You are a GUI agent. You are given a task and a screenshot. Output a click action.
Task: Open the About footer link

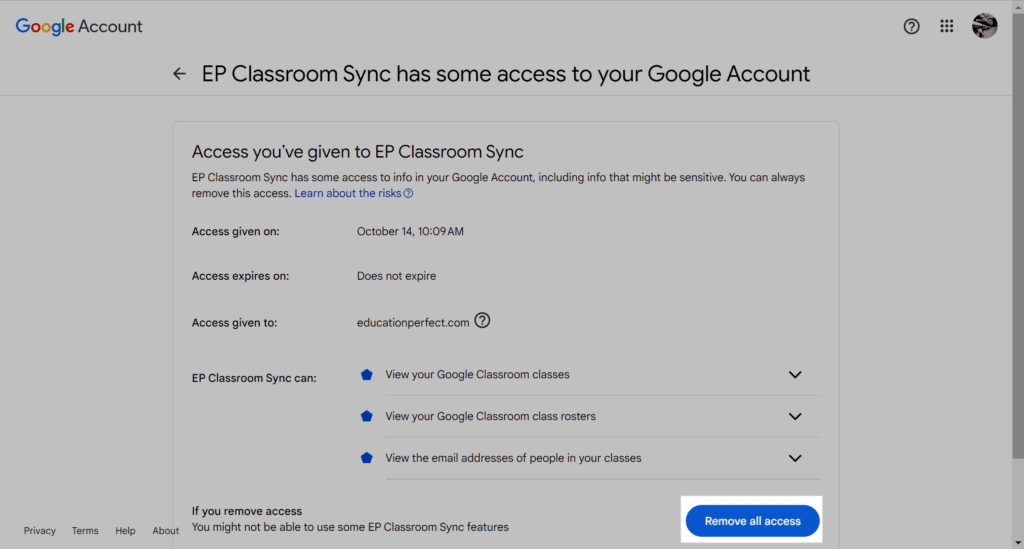165,531
